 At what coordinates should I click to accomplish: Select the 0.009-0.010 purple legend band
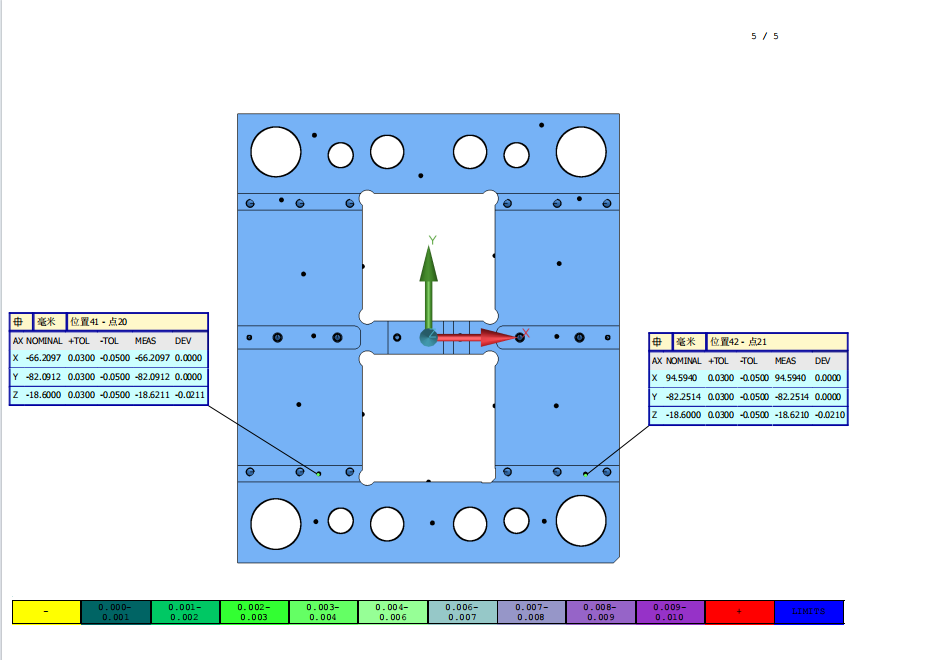pos(670,612)
